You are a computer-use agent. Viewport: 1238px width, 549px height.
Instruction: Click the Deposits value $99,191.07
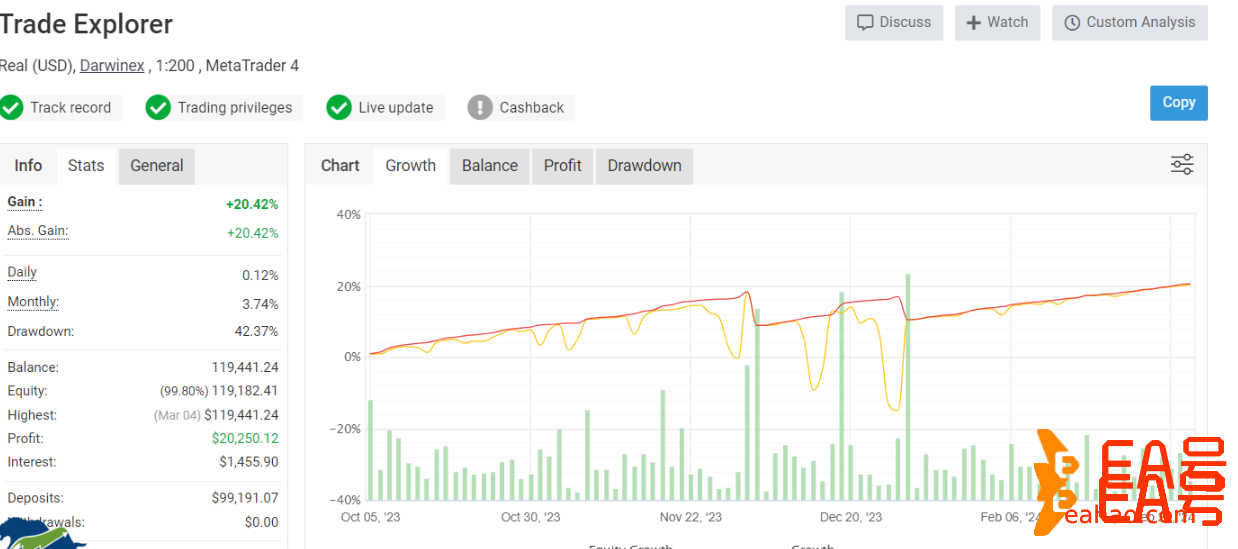245,497
